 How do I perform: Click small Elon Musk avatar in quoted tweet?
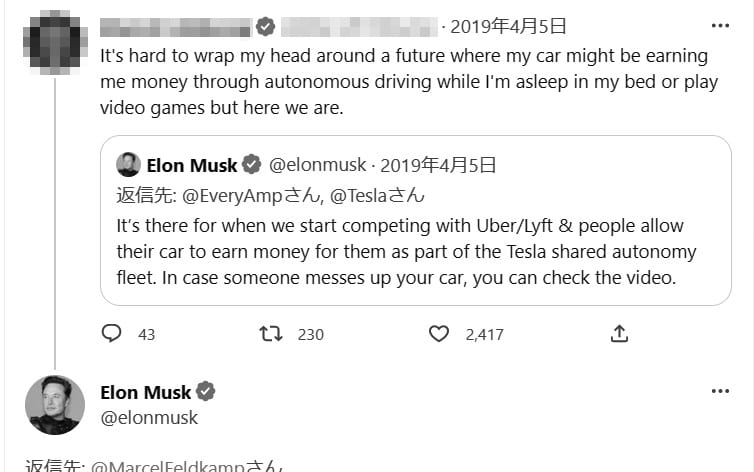(x=128, y=165)
